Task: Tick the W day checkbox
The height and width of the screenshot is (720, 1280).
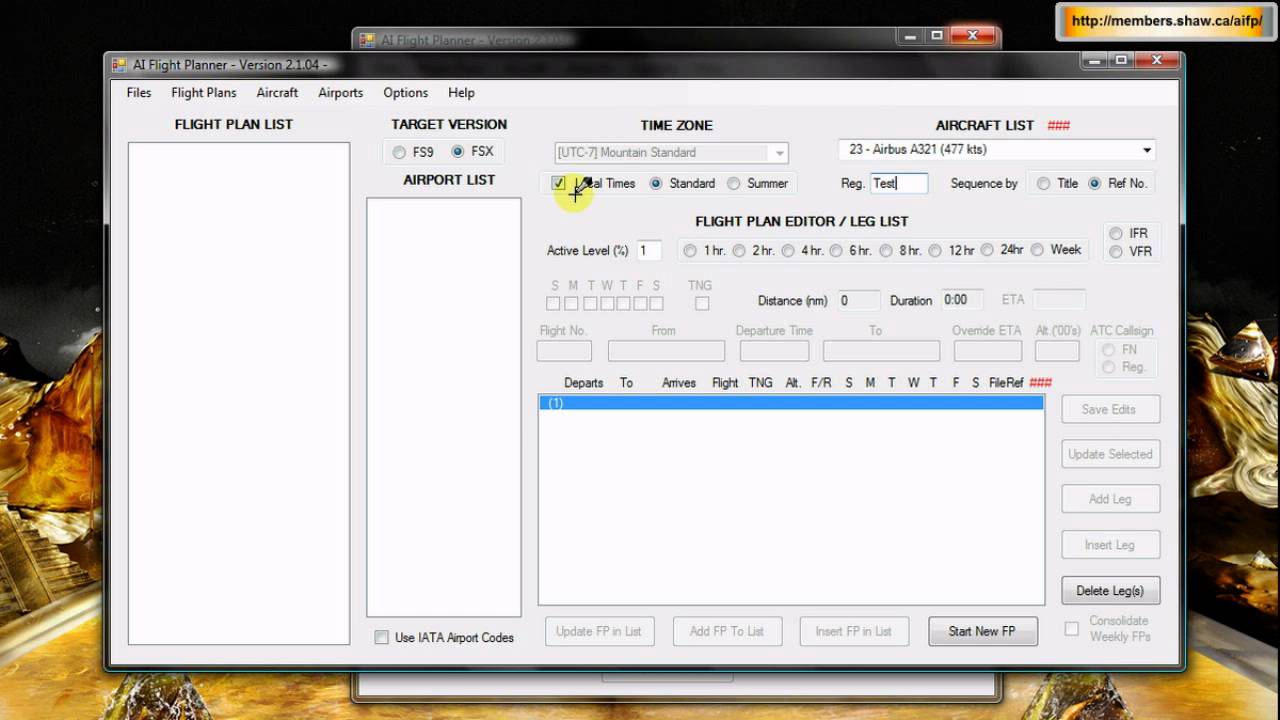Action: pyautogui.click(x=607, y=303)
